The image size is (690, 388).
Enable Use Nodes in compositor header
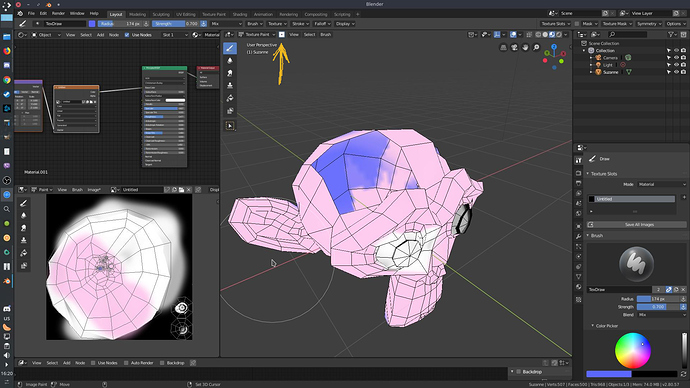click(93, 363)
